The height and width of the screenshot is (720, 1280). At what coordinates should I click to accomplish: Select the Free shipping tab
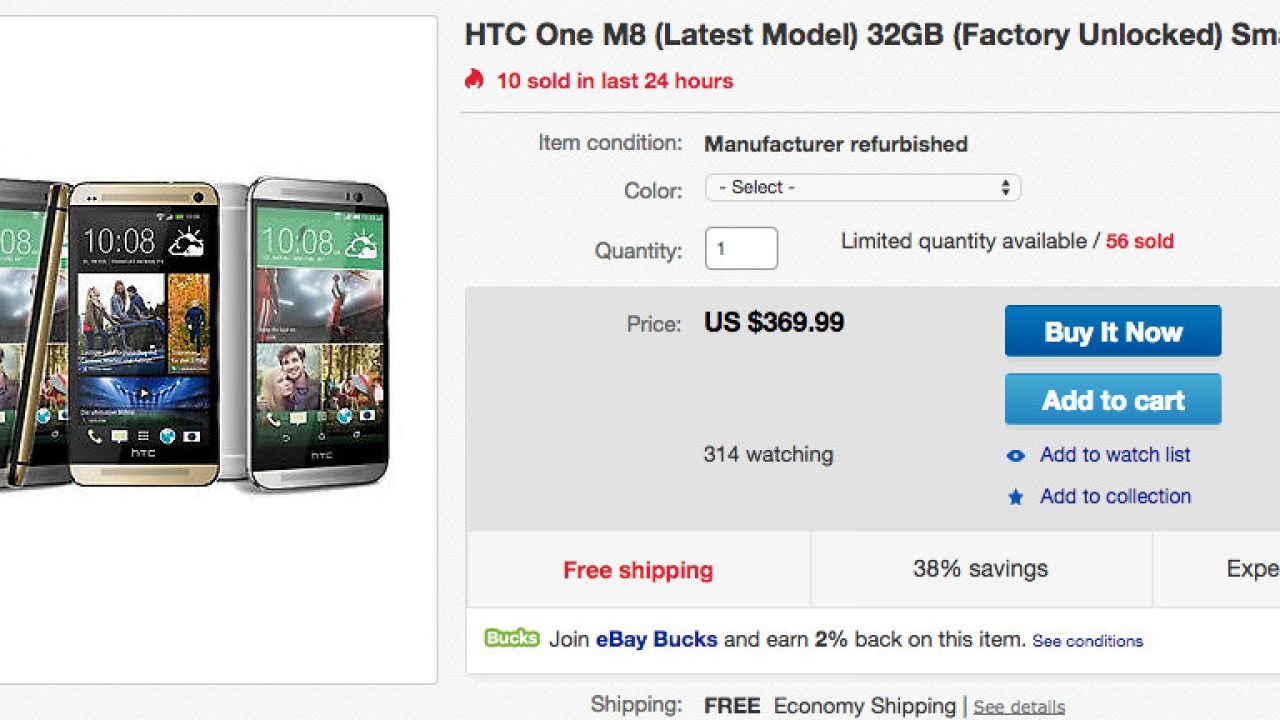[638, 570]
